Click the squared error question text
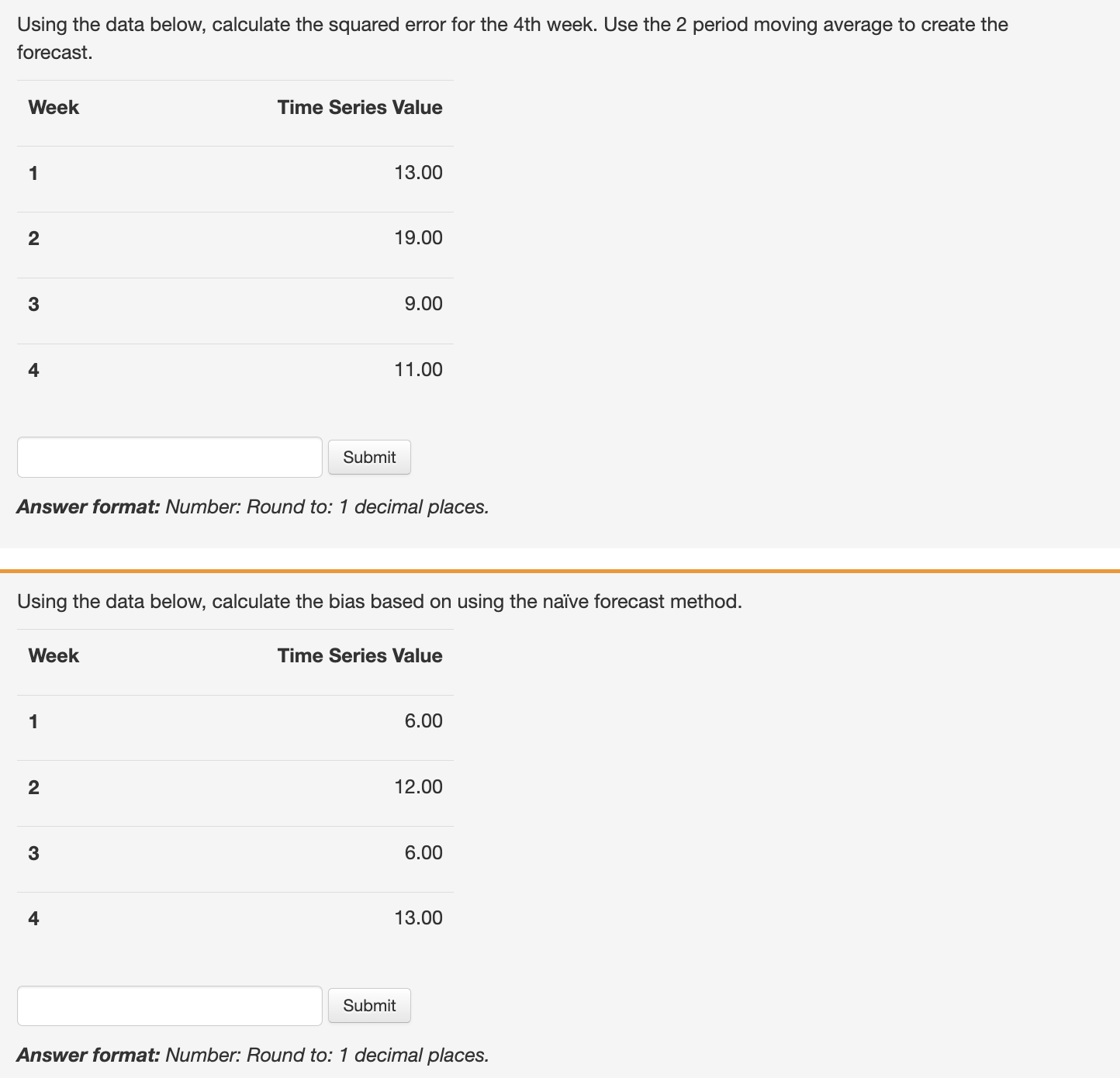 [513, 38]
